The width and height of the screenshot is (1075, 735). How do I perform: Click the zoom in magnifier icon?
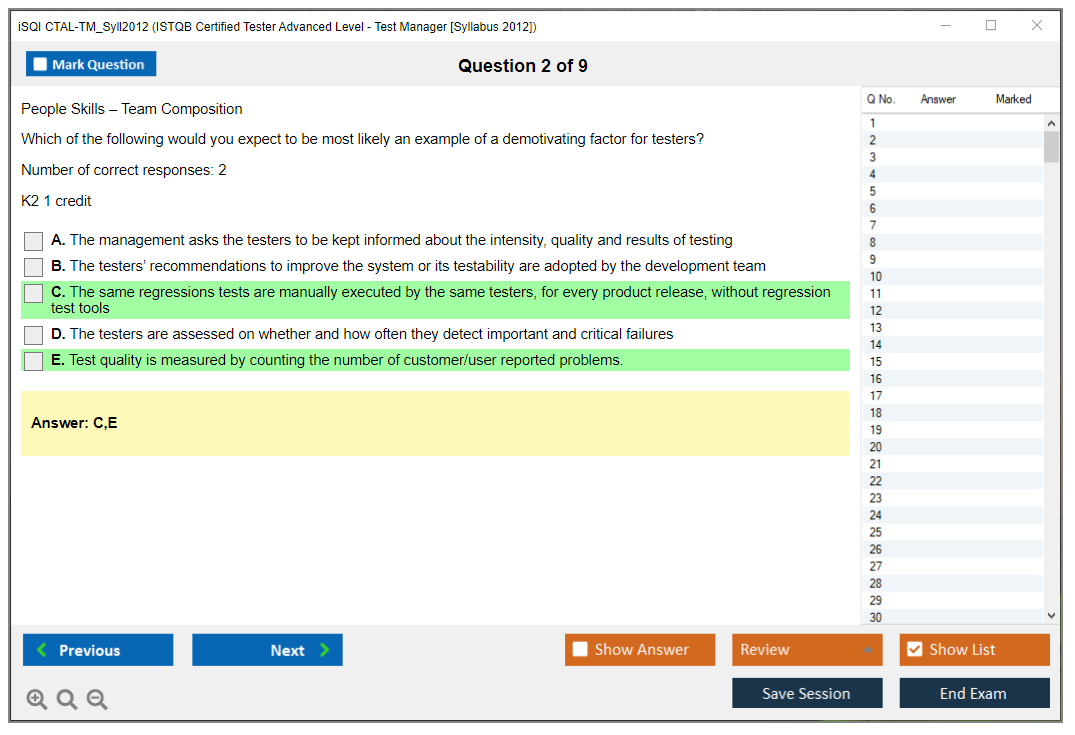pyautogui.click(x=37, y=699)
